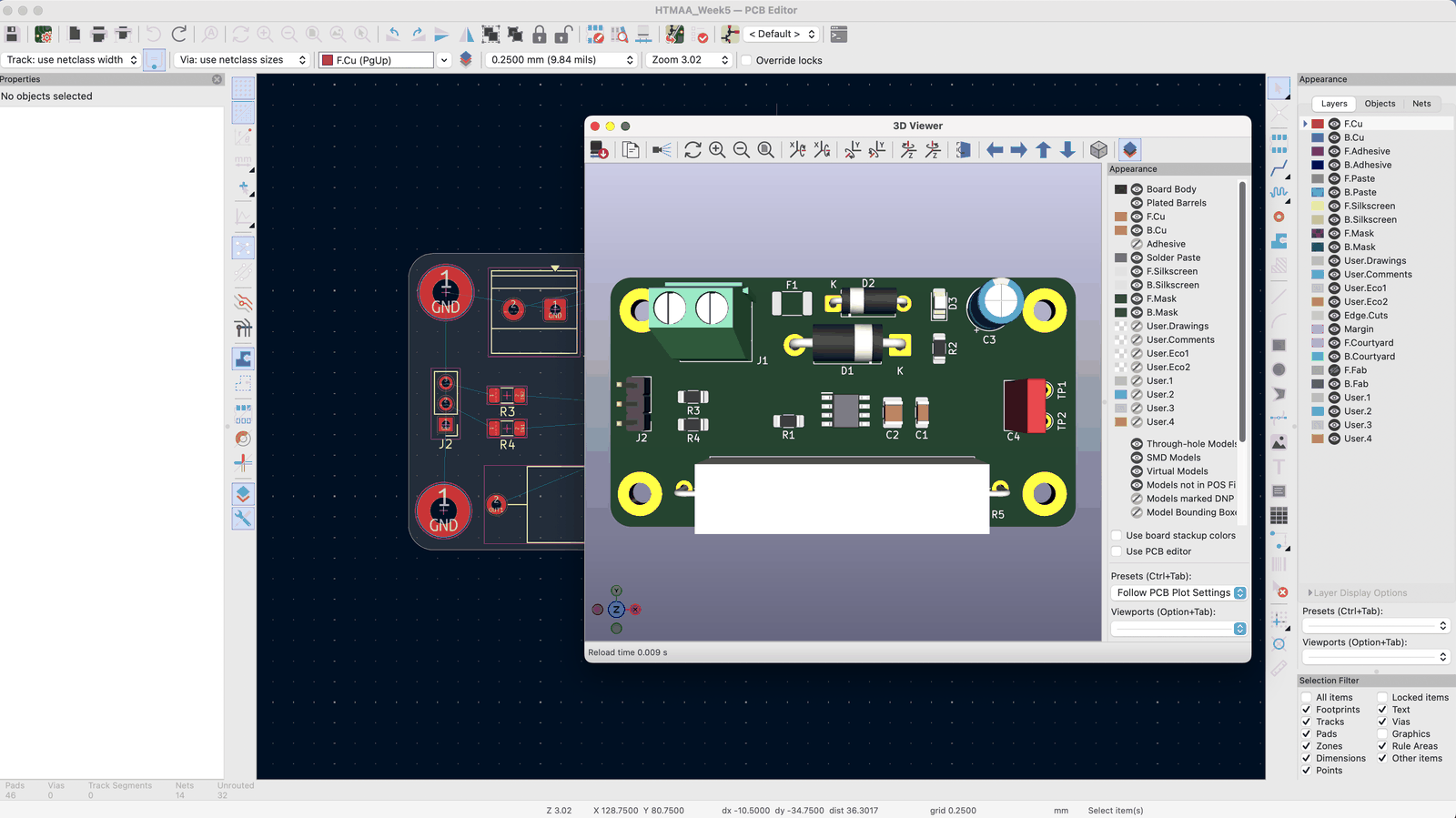This screenshot has width=1456, height=818.
Task: Select the Add Filled Zone tool
Action: (1279, 240)
